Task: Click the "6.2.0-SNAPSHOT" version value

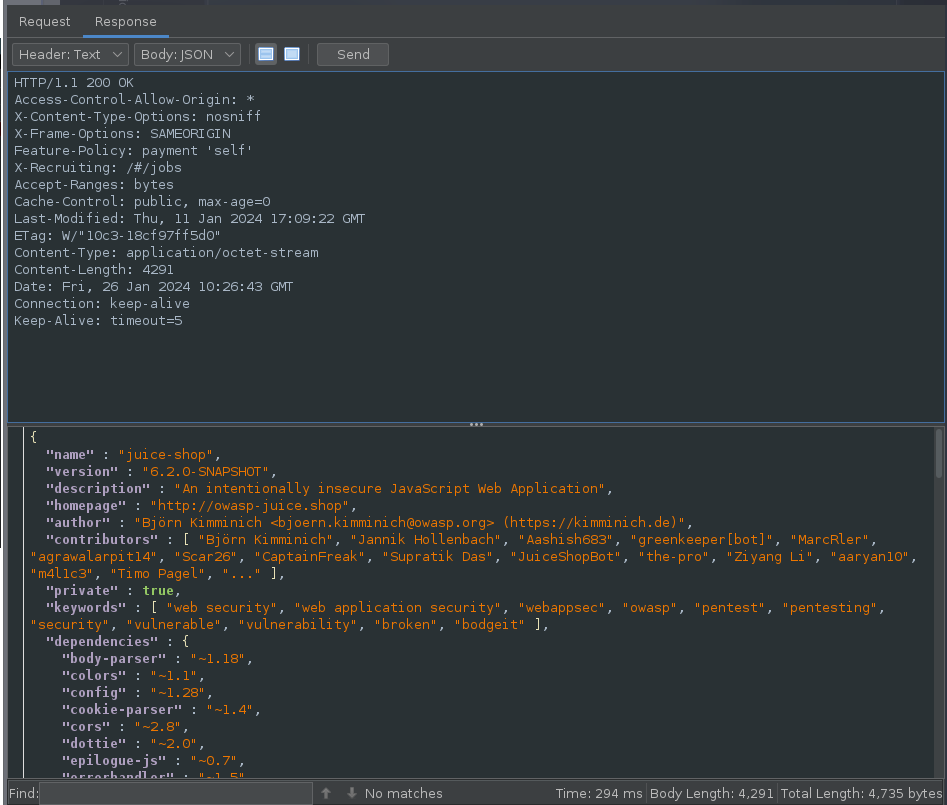Action: click(x=205, y=471)
